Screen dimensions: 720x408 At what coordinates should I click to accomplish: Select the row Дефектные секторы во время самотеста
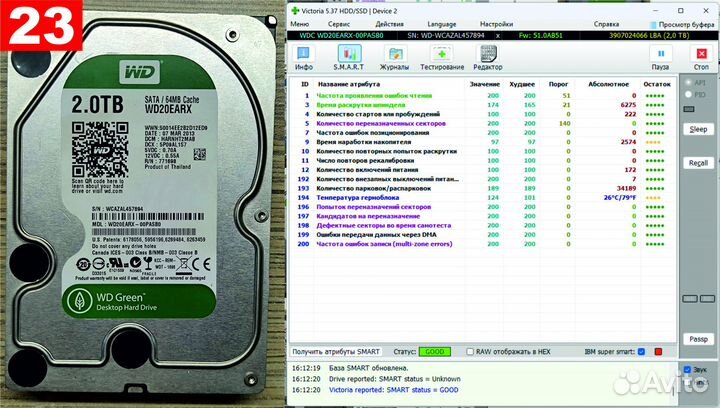482,225
